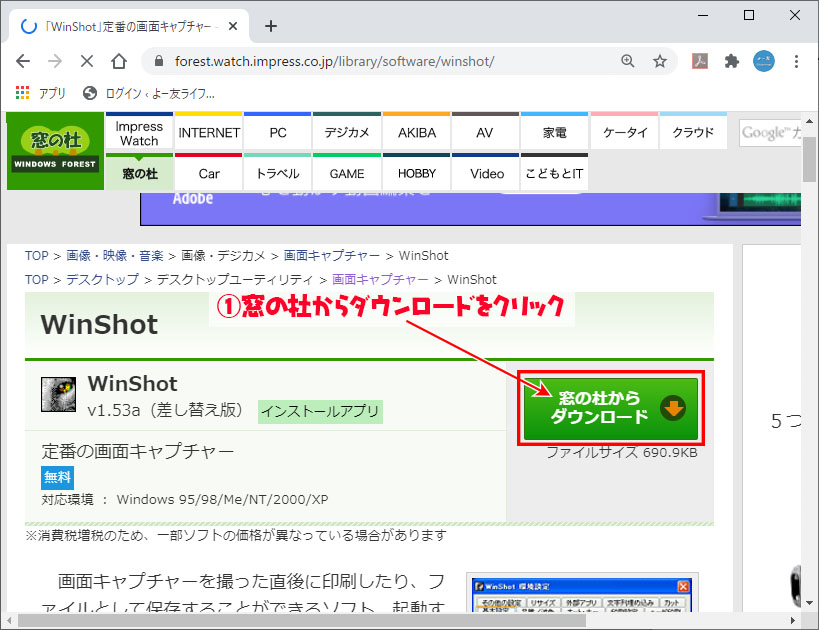The width and height of the screenshot is (819, 630).
Task: Click the インストールアプリ label tag
Action: pos(320,412)
